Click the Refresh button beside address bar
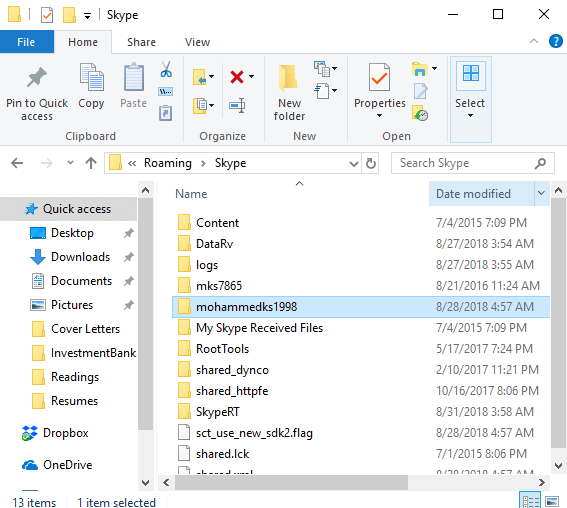567x508 pixels. [371, 163]
